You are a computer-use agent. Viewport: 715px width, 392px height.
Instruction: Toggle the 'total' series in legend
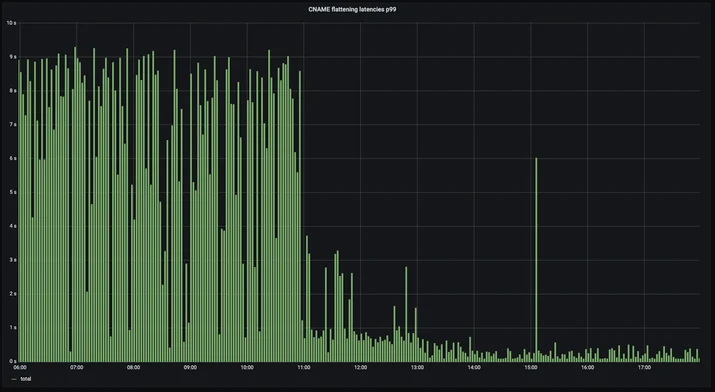point(26,379)
